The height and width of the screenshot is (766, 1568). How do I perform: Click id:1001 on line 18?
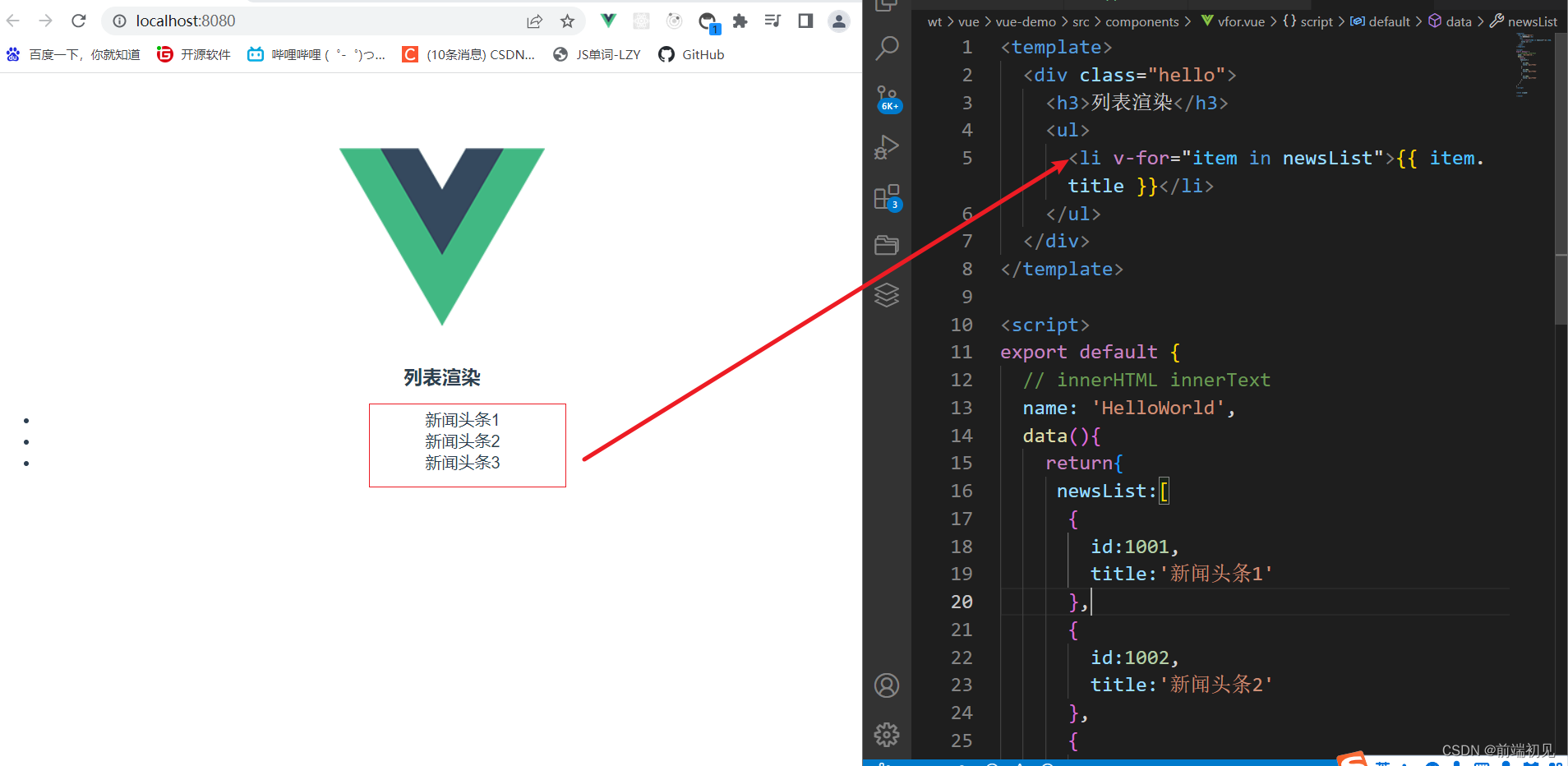[x=1129, y=547]
